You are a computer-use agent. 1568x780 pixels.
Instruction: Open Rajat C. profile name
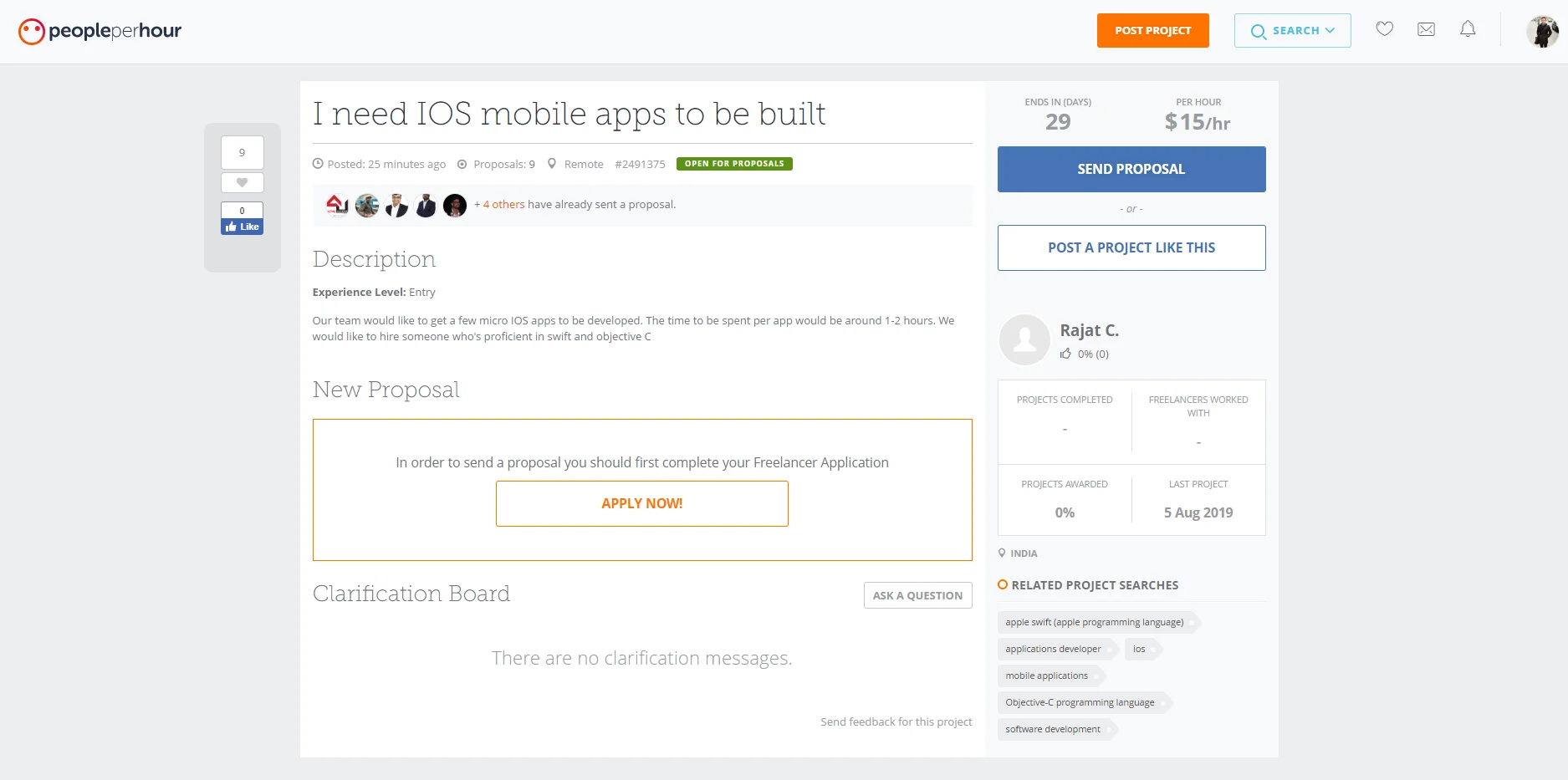click(1090, 330)
